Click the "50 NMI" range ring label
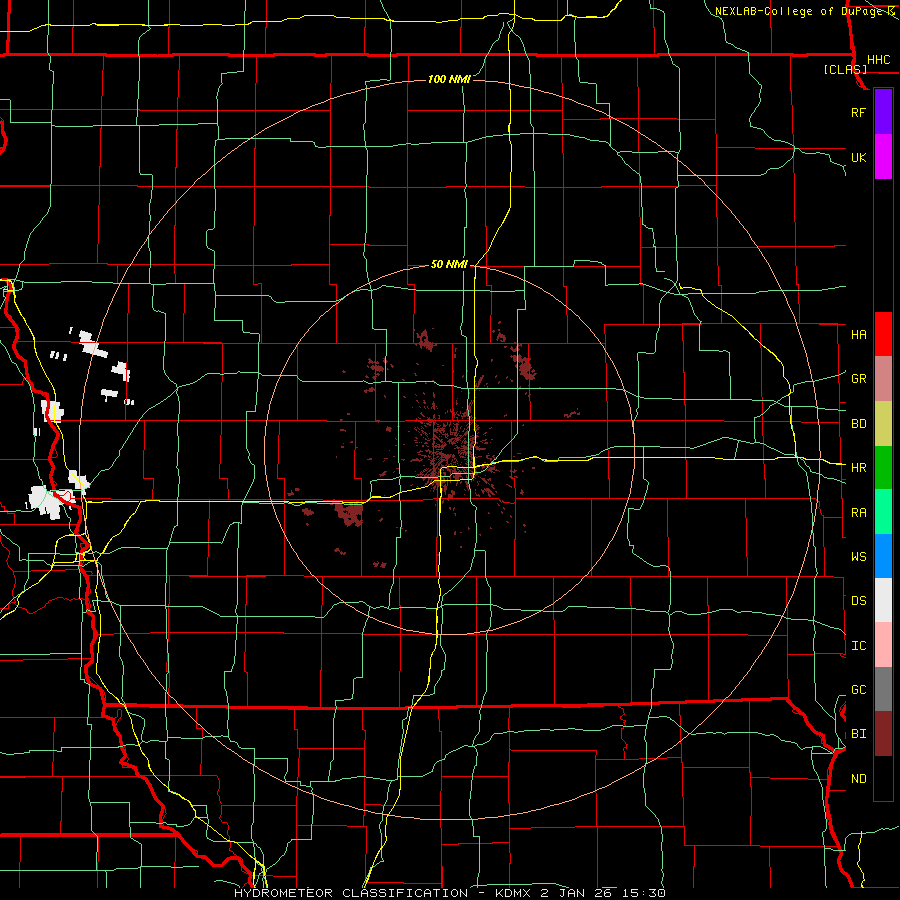Screen dimensions: 900x900 click(x=449, y=264)
